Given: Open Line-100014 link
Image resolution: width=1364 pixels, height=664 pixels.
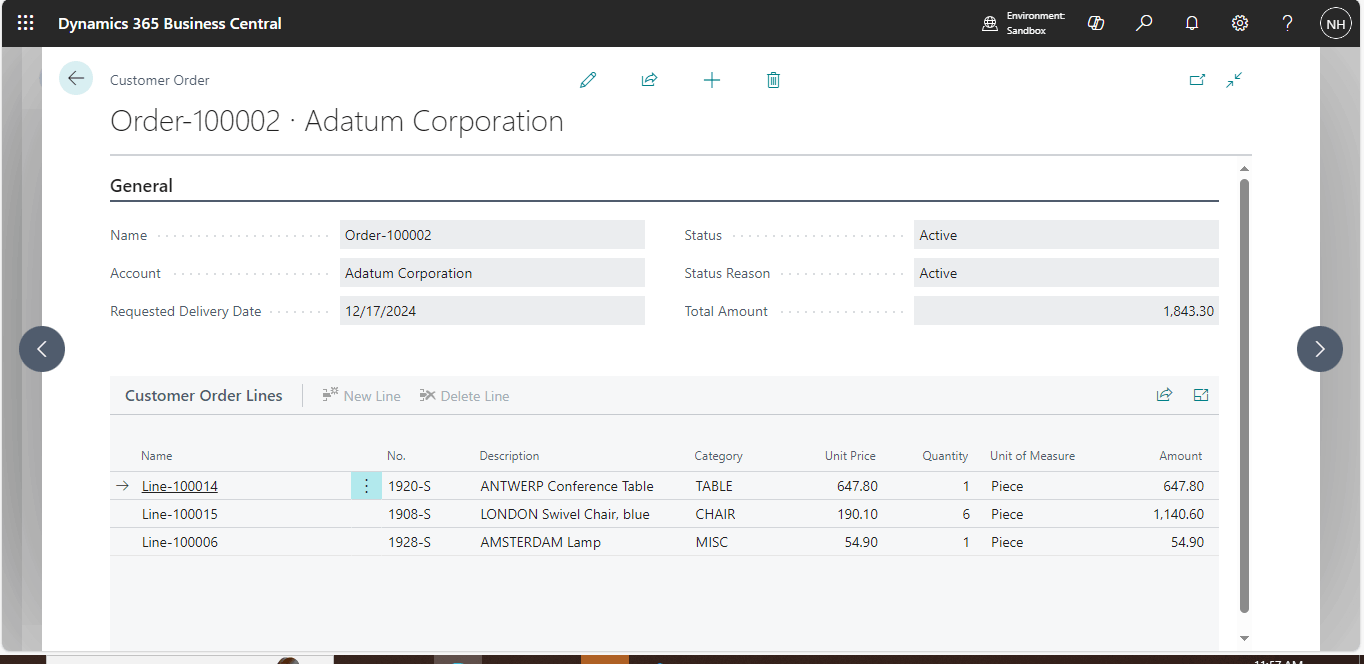Looking at the screenshot, I should tap(180, 487).
